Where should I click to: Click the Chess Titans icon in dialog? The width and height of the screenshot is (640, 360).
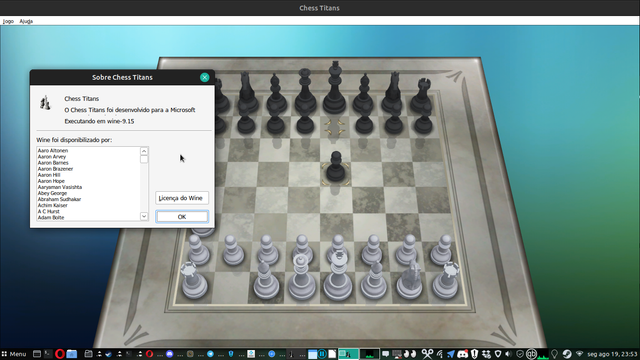(45, 103)
